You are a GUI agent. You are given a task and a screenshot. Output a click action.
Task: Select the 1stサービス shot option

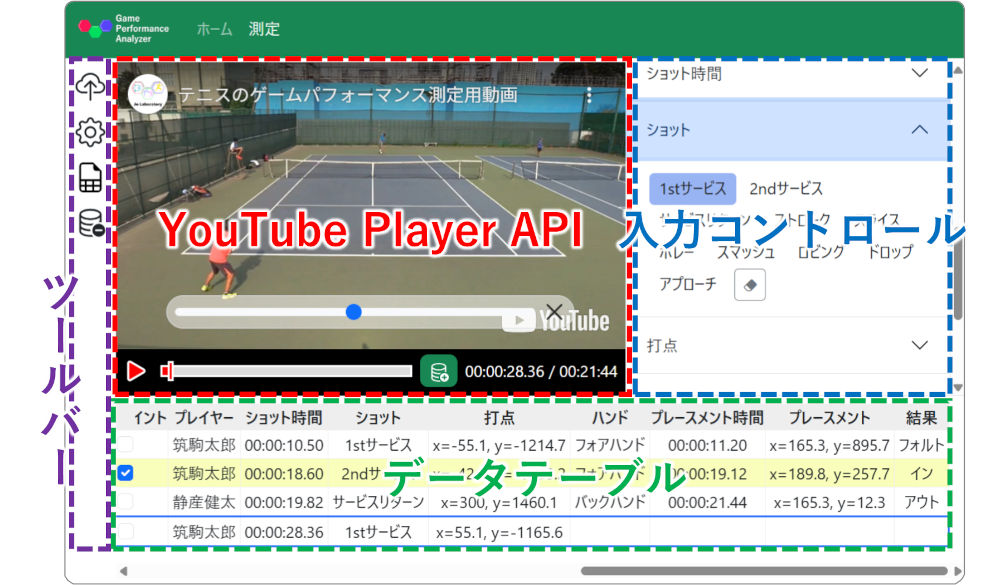[x=693, y=188]
